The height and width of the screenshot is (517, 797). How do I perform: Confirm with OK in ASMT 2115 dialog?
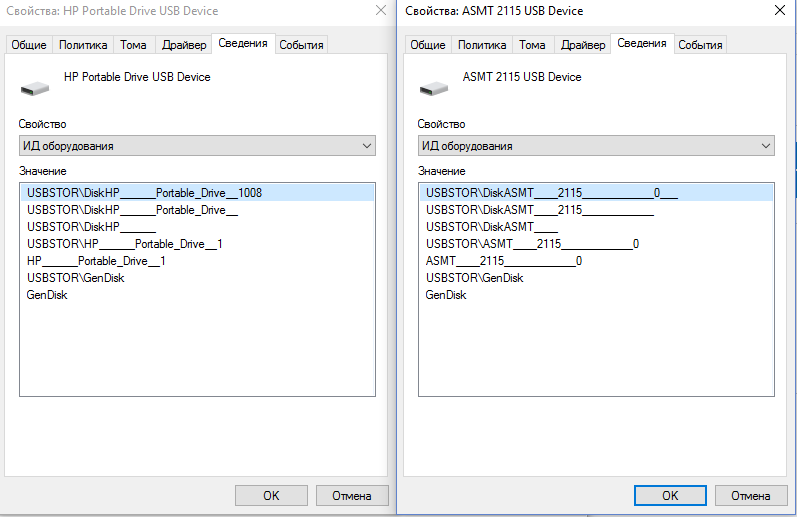[x=670, y=495]
